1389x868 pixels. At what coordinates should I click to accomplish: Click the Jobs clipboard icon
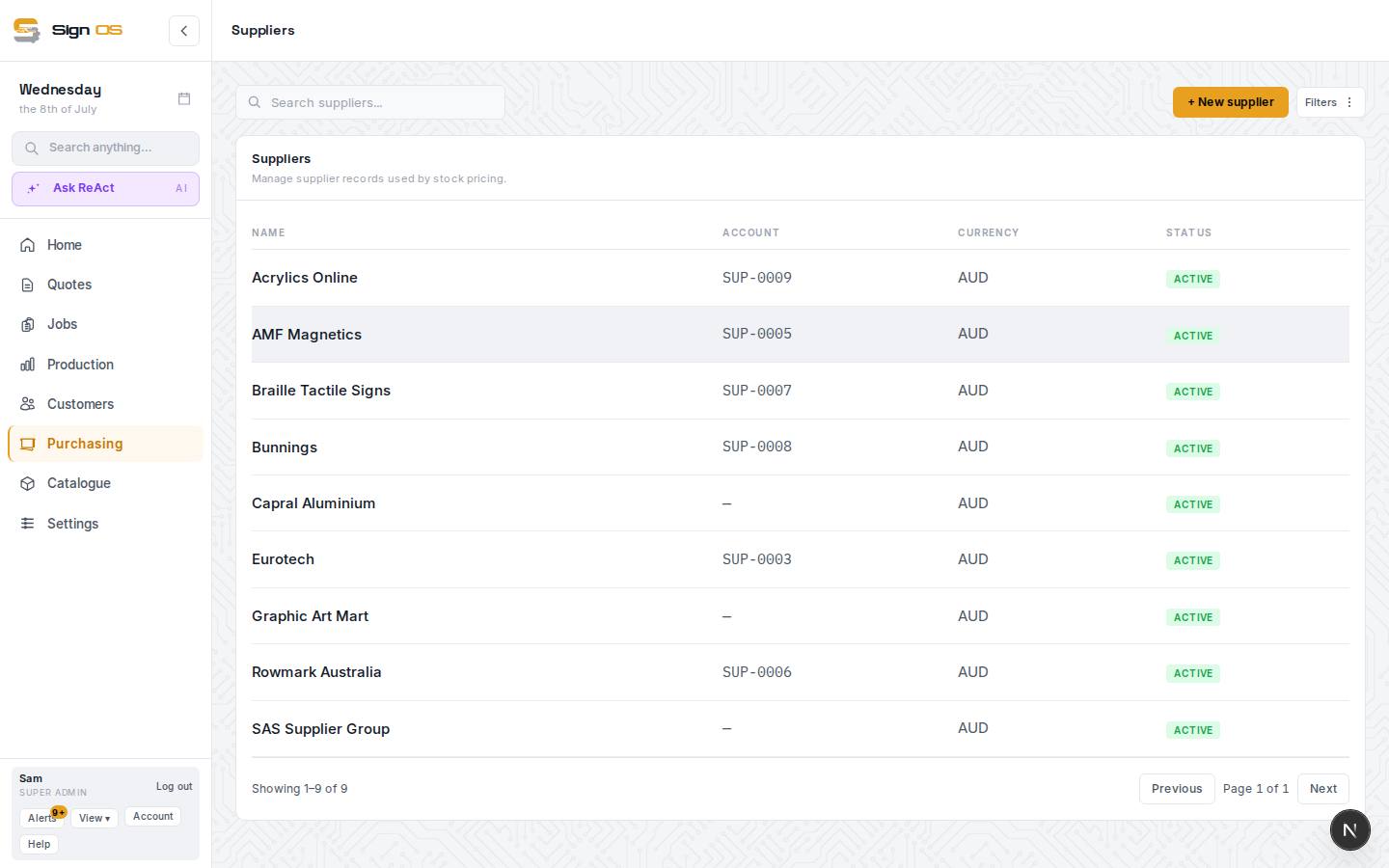tap(28, 324)
